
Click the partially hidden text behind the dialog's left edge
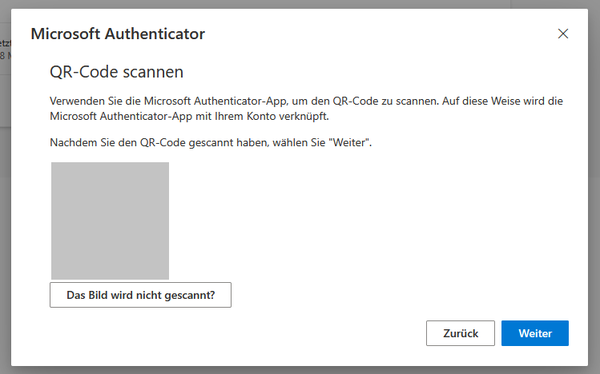click(5, 49)
